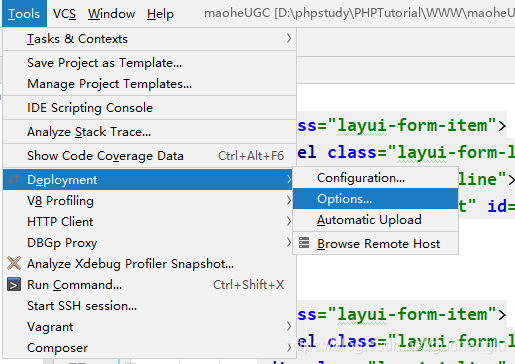The width and height of the screenshot is (515, 364).
Task: Expand the DBGp Proxy submenu arrow
Action: coord(289,242)
